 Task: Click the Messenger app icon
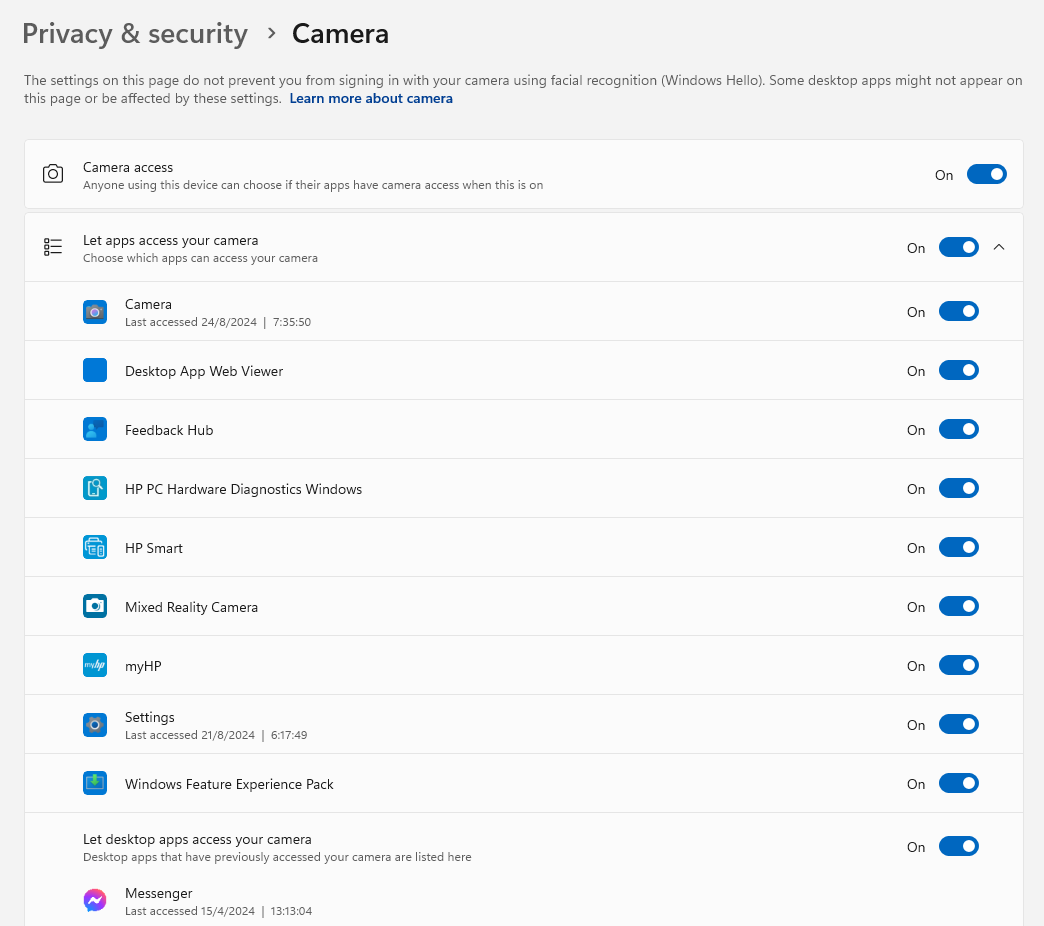pos(95,901)
